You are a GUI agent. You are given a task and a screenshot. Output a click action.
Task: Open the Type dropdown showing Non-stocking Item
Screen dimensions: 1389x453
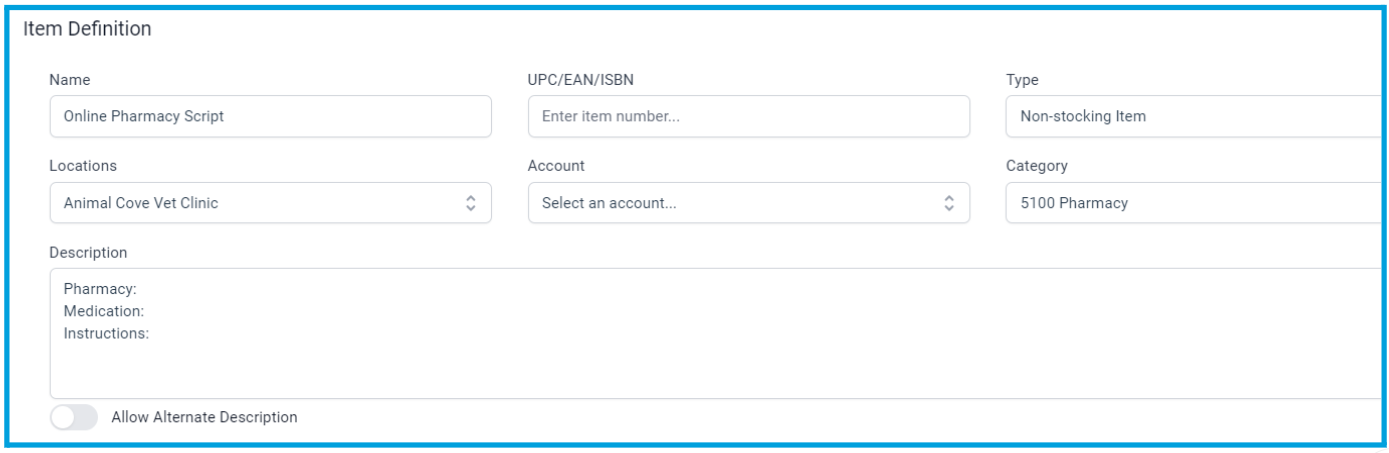point(1195,116)
